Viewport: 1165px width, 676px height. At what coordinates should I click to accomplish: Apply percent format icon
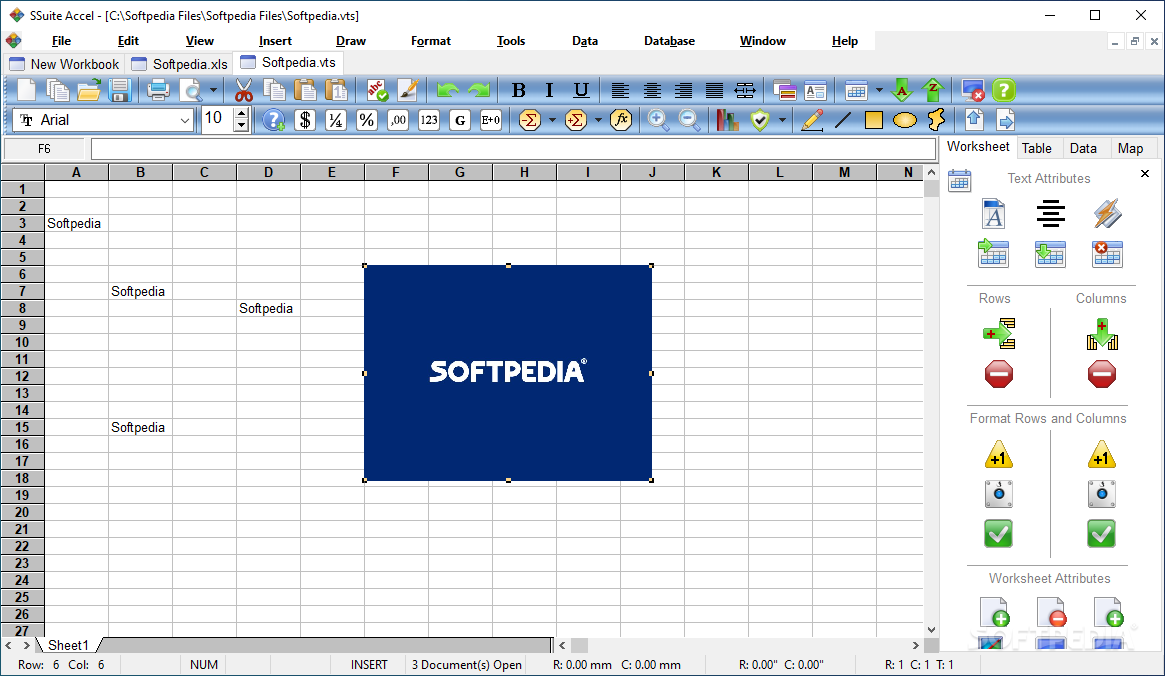[x=367, y=120]
